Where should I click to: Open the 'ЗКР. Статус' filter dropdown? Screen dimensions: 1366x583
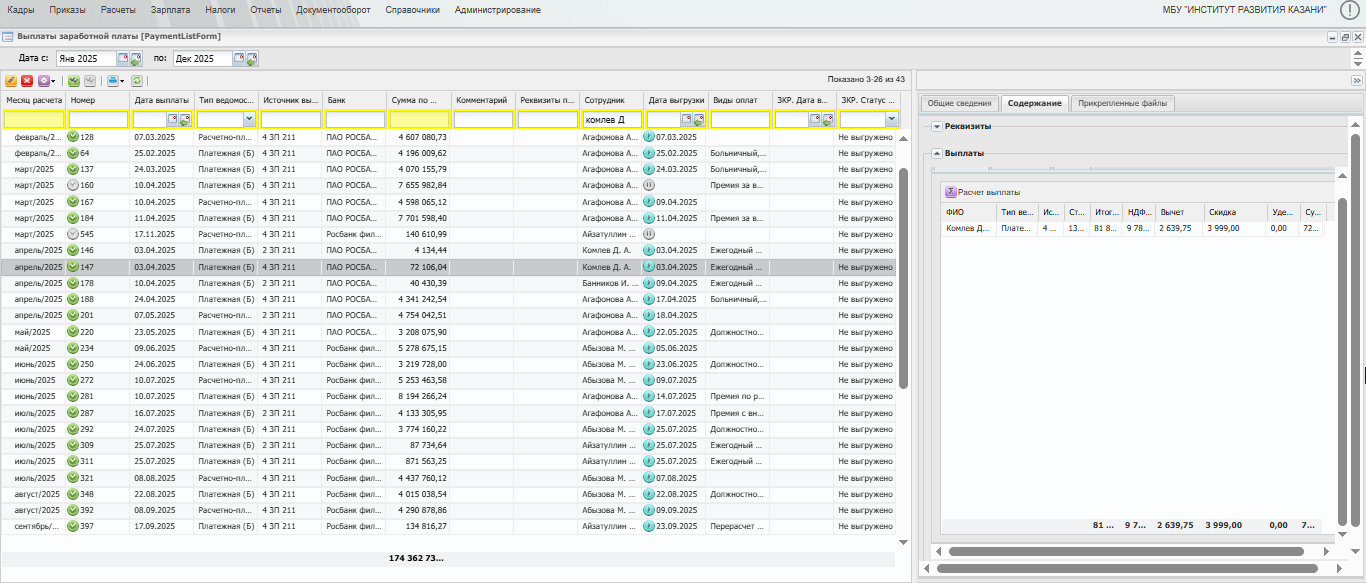coord(890,120)
